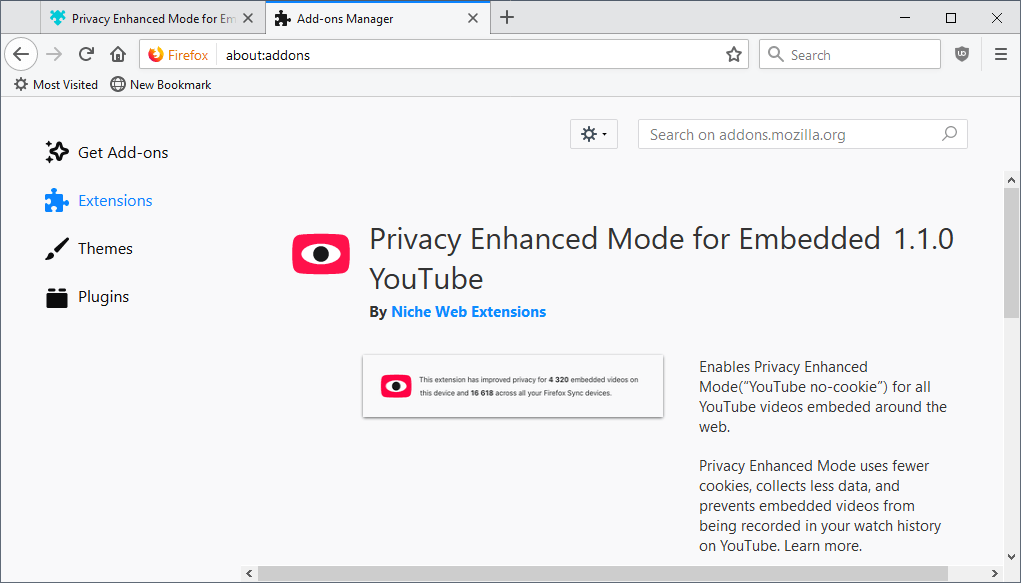Click the horizontal scrollbar thumb

603,574
